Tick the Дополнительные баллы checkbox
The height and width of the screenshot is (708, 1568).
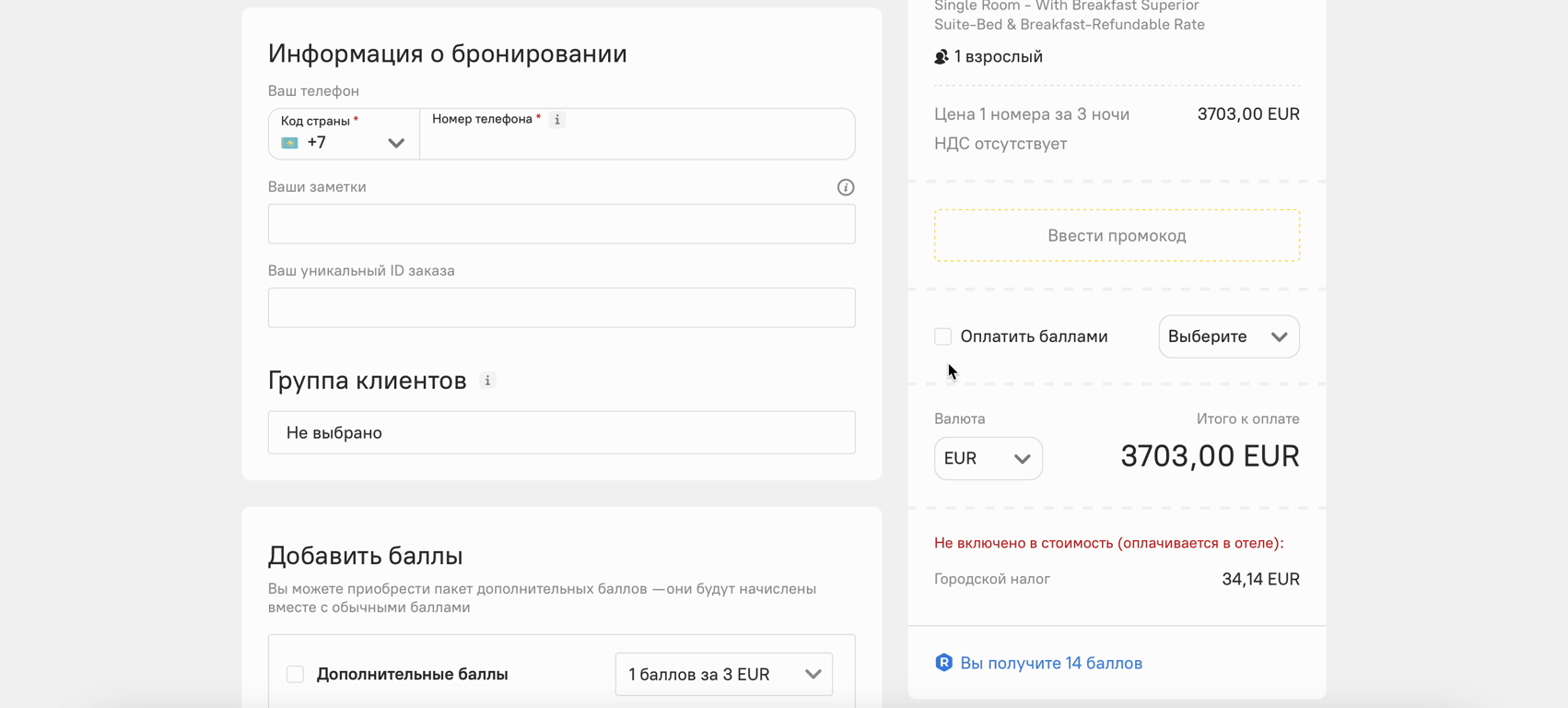tap(295, 674)
